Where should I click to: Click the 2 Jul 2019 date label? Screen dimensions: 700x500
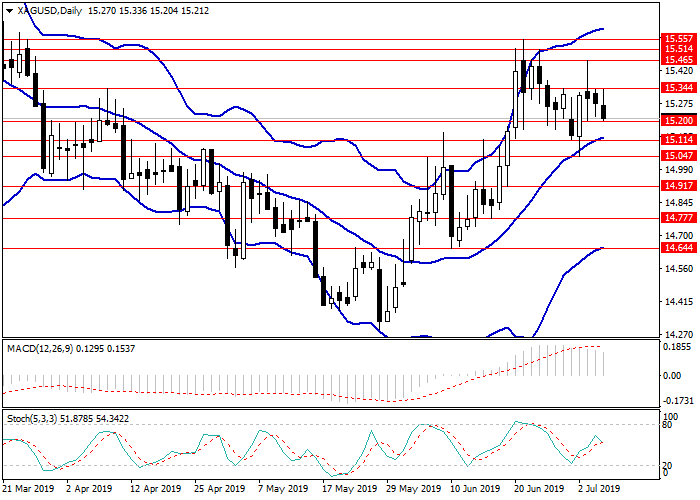pos(598,490)
